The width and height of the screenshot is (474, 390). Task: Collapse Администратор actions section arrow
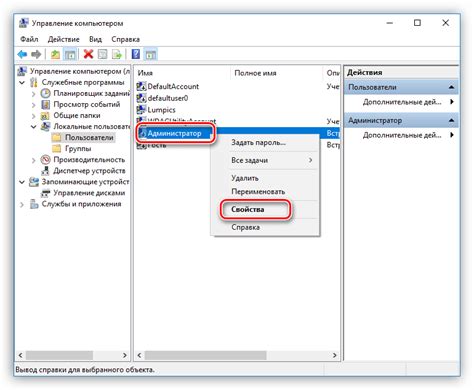(x=451, y=120)
